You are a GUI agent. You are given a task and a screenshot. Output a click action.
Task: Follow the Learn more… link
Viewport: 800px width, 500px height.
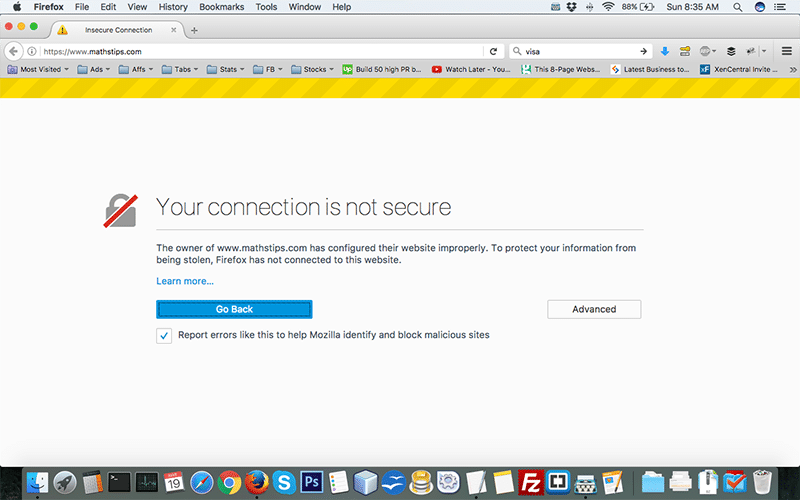click(185, 281)
